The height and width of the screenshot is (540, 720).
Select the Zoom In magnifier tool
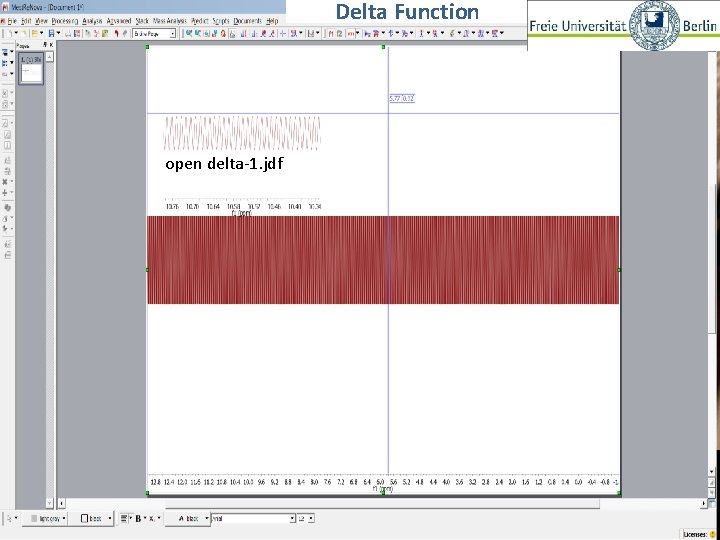pyautogui.click(x=189, y=33)
